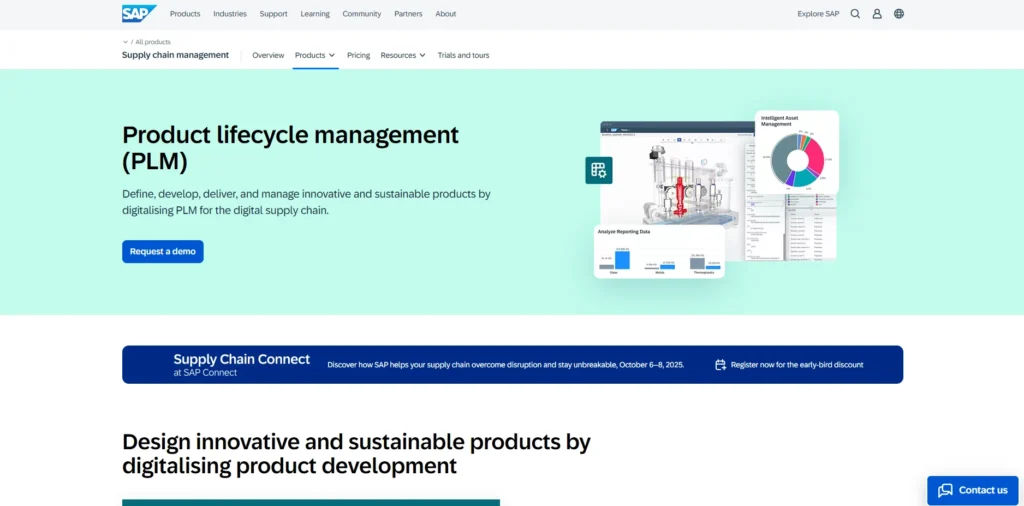Expand the Resources dropdown chevron
Screen dimensions: 1024x506
pos(423,55)
